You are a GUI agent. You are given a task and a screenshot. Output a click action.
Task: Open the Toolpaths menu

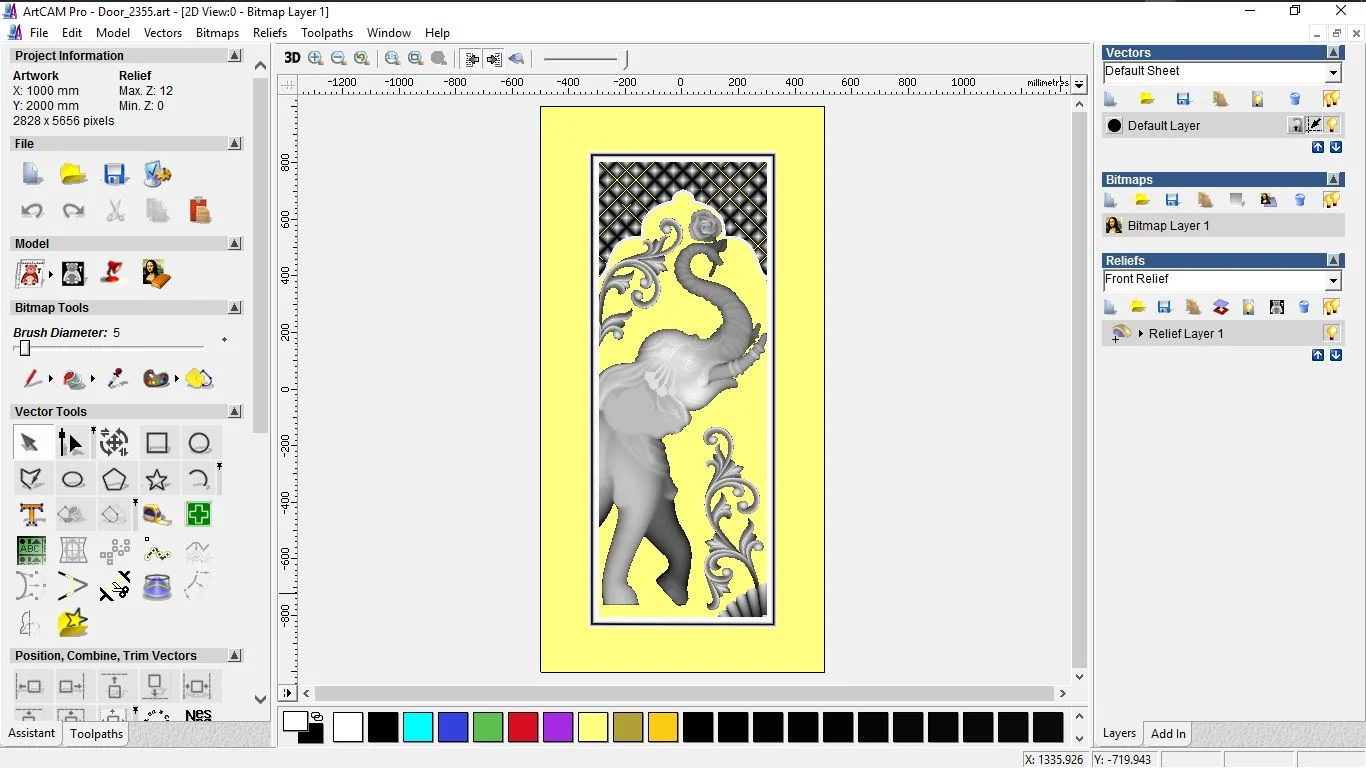point(327,33)
